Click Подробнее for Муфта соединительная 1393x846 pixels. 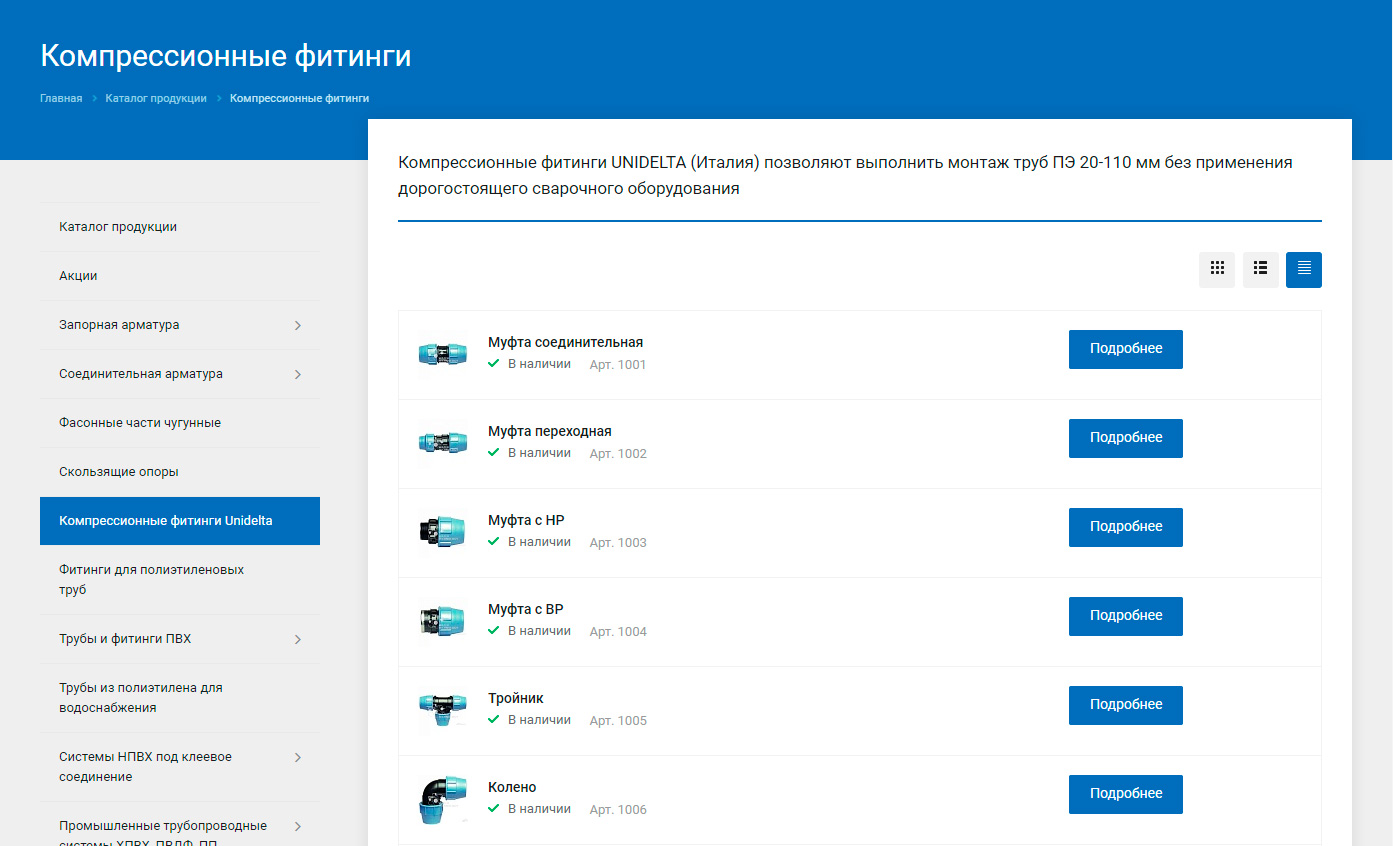pos(1125,349)
